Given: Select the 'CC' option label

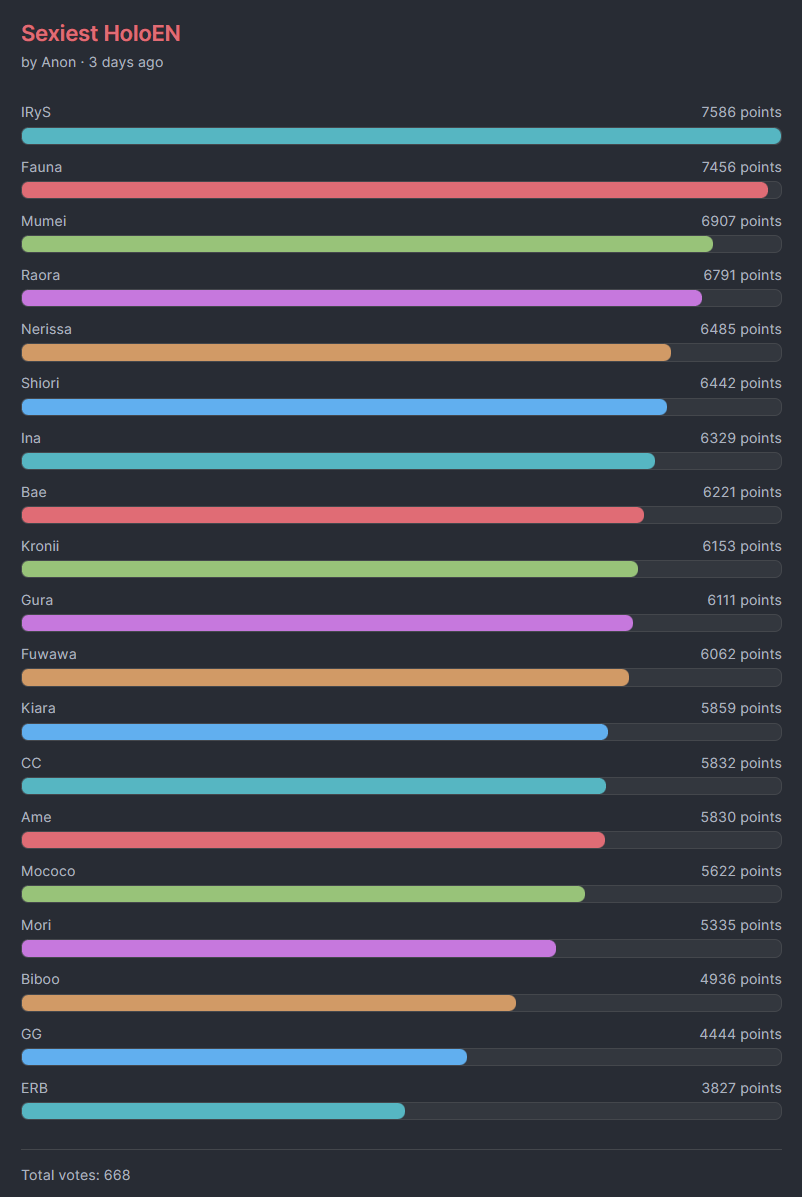Looking at the screenshot, I should 31,763.
